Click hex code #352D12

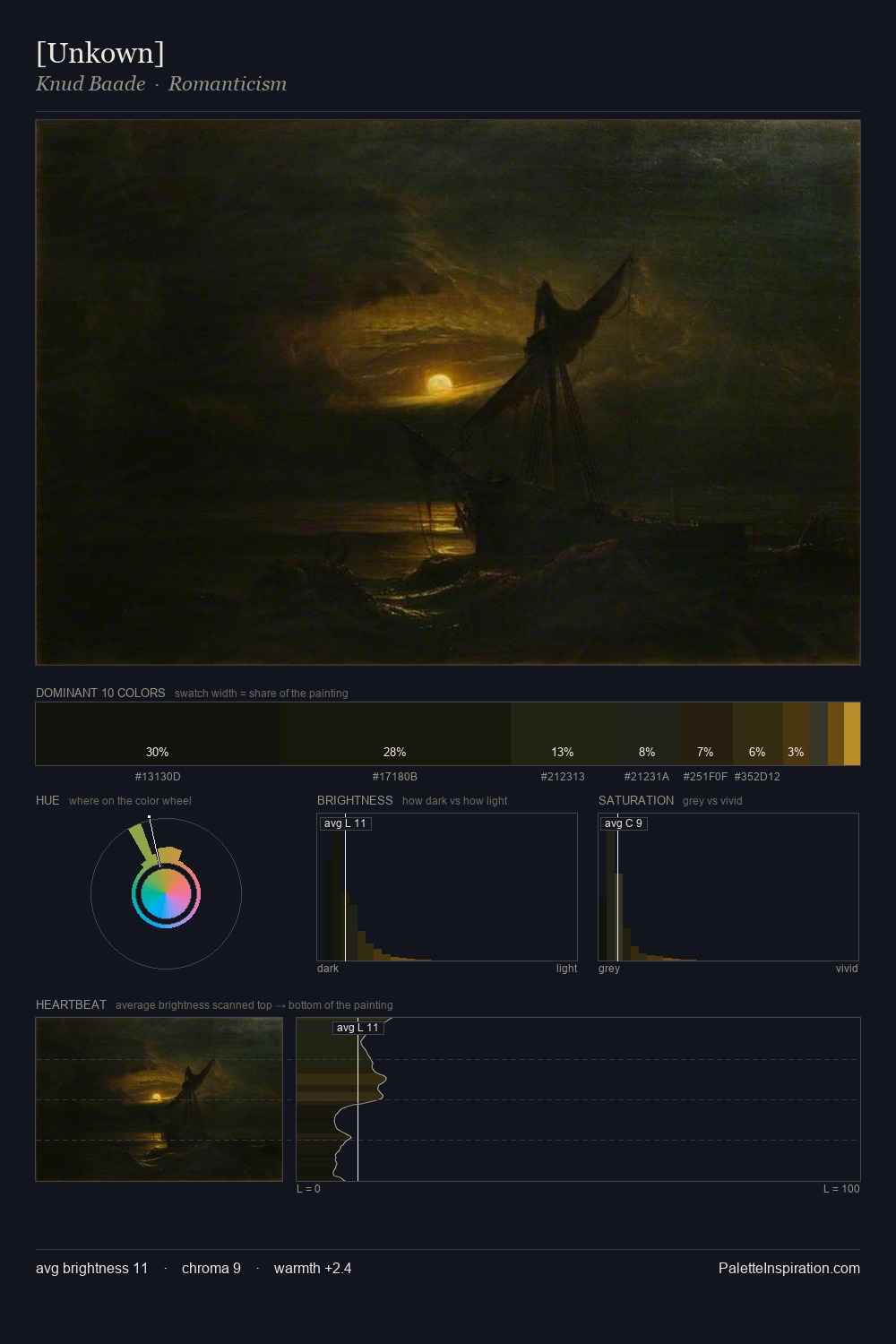point(757,777)
